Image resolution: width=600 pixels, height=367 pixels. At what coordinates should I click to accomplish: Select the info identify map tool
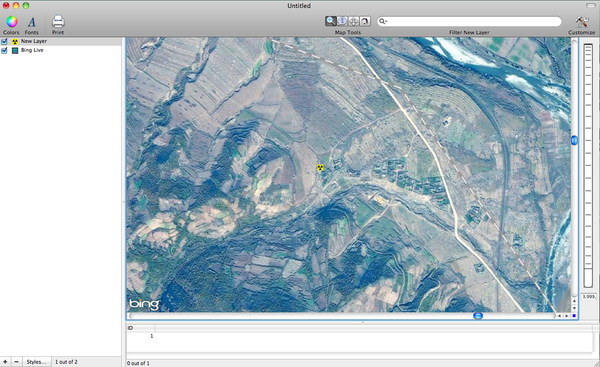[342, 21]
